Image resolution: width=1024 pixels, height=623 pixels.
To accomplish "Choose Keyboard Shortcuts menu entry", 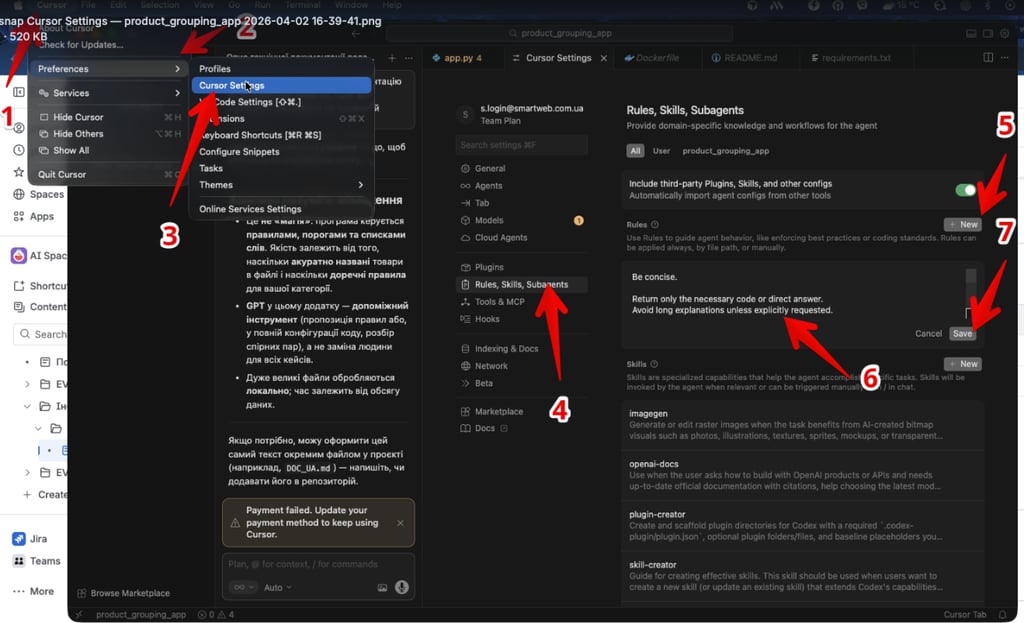I will coord(281,135).
